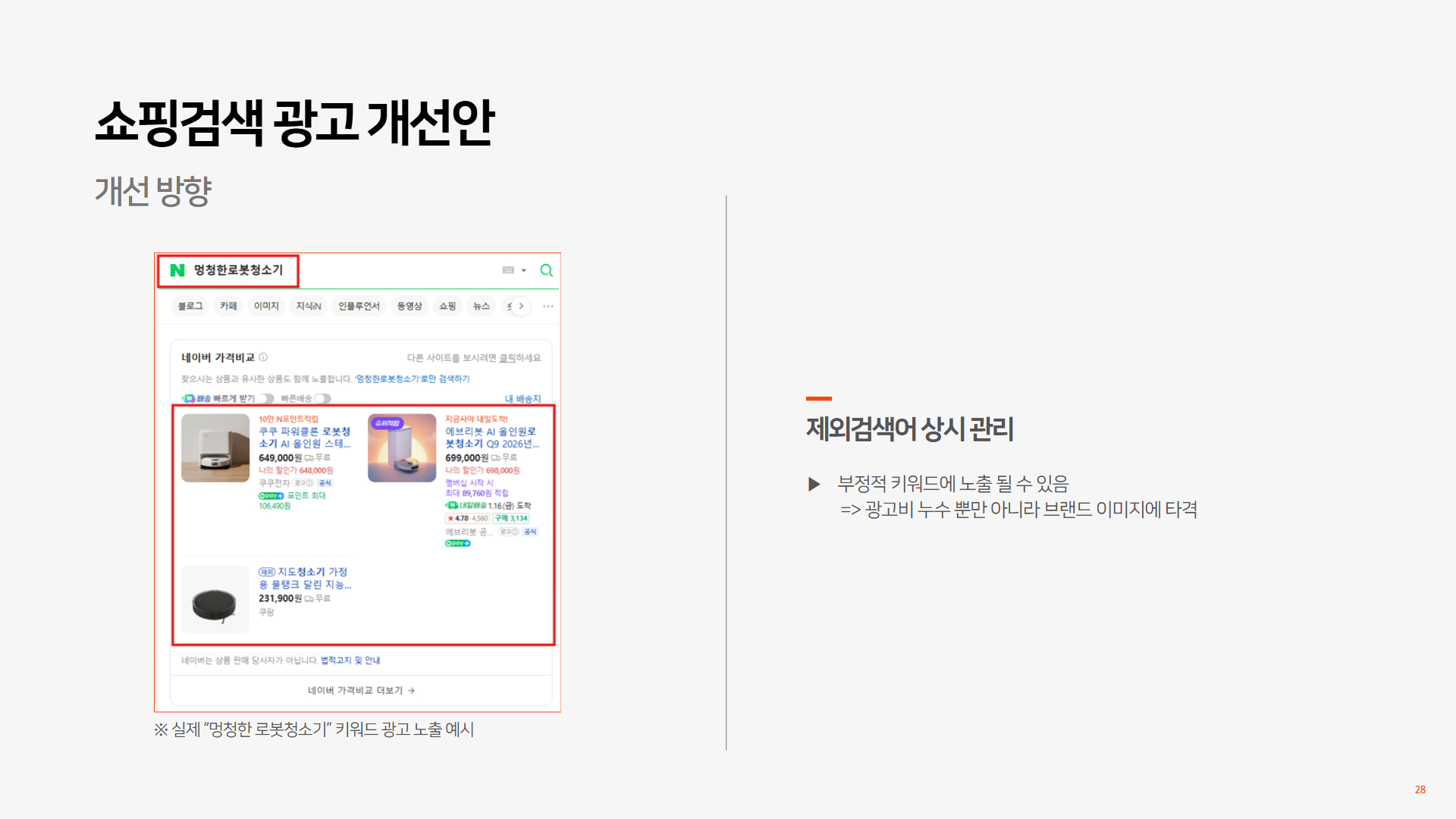Open the black robot vacuum thumbnail
Image resolution: width=1456 pixels, height=819 pixels.
click(x=215, y=600)
